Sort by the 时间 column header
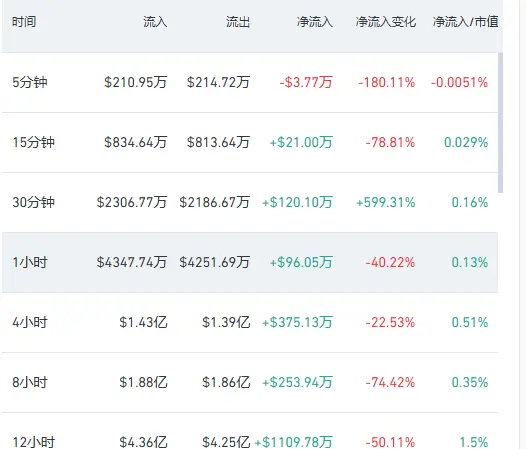The height and width of the screenshot is (449, 526). [24, 22]
